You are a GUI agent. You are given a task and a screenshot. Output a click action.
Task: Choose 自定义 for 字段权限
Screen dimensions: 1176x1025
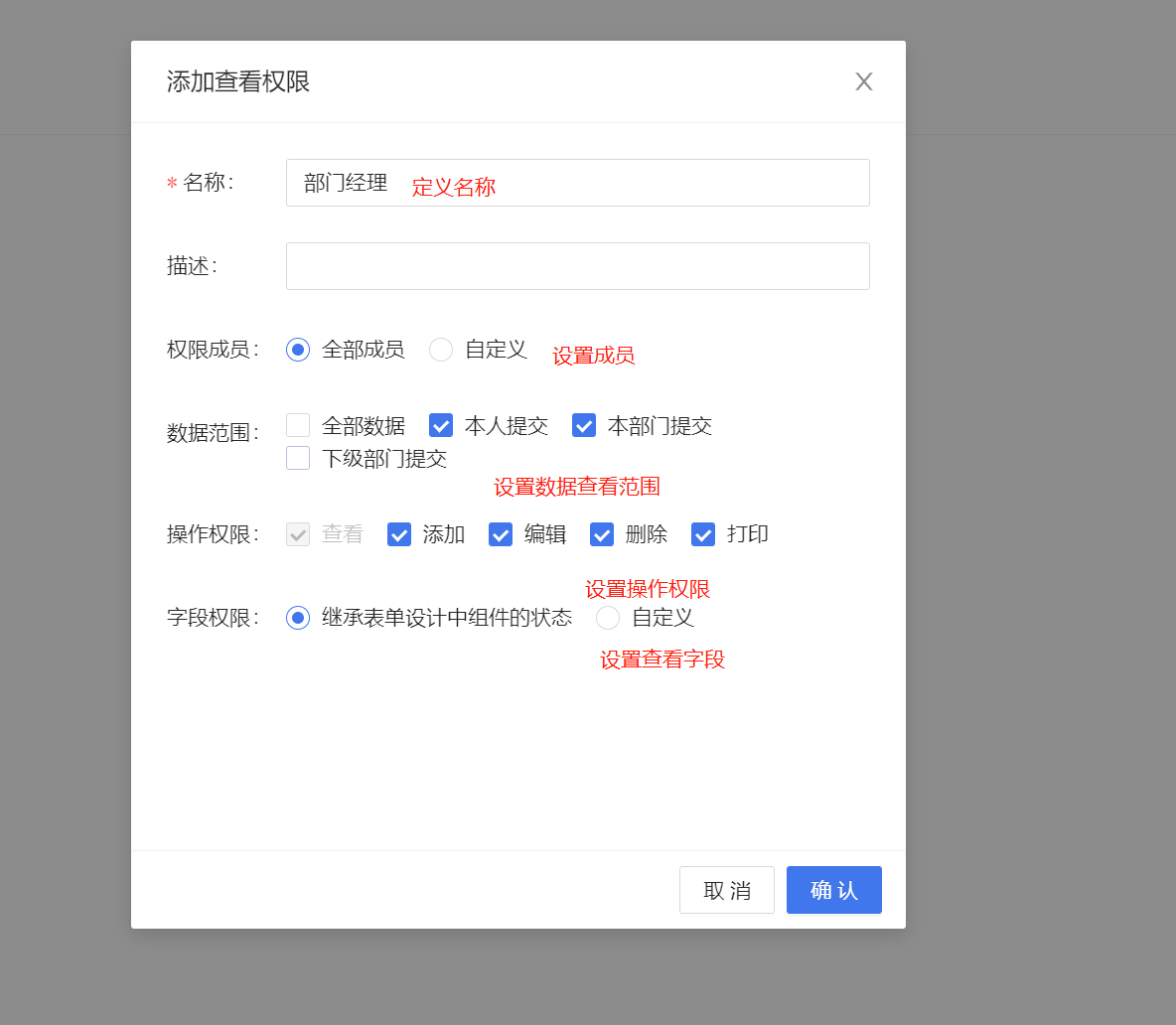pos(608,618)
